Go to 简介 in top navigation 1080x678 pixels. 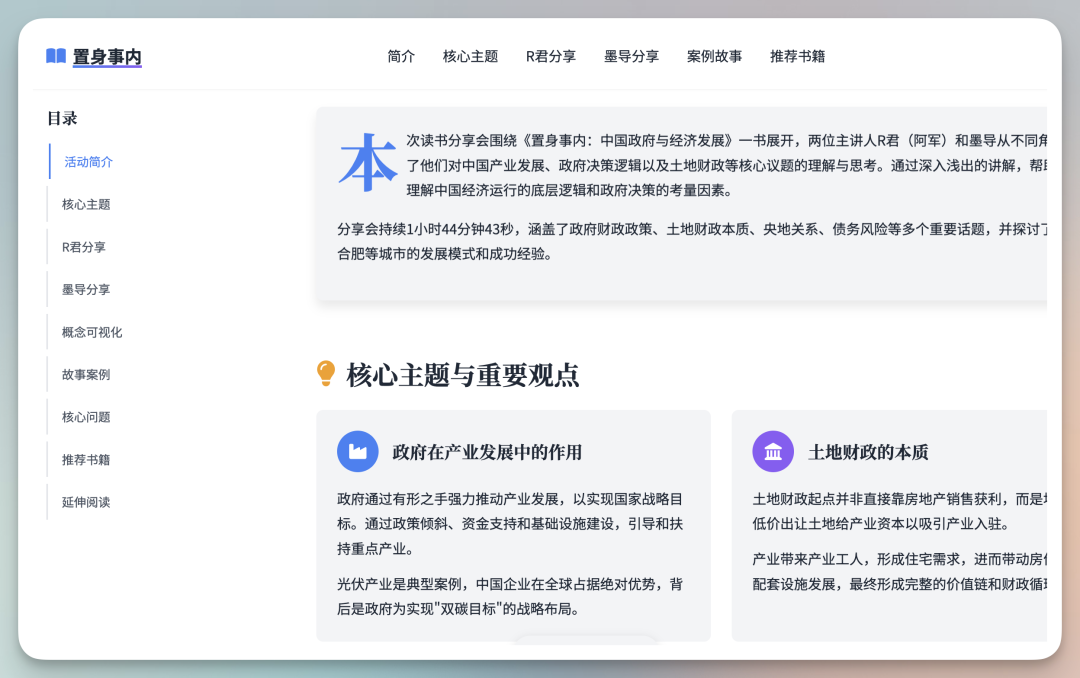click(x=401, y=56)
